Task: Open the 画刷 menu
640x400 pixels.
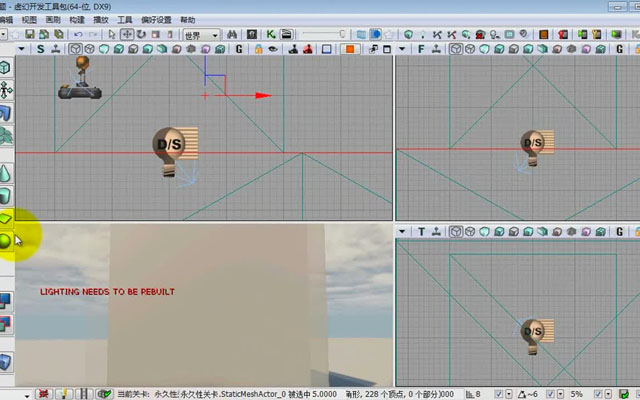Action: click(x=53, y=20)
